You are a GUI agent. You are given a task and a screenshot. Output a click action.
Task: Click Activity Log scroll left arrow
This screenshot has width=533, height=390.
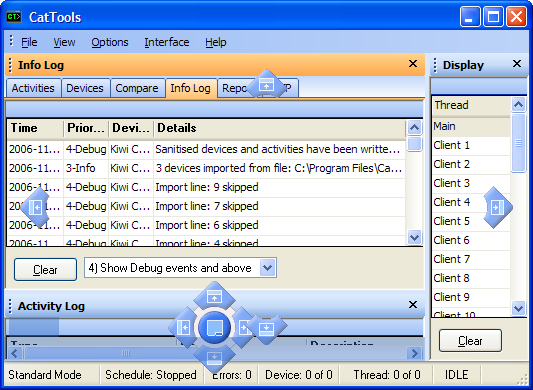point(14,353)
